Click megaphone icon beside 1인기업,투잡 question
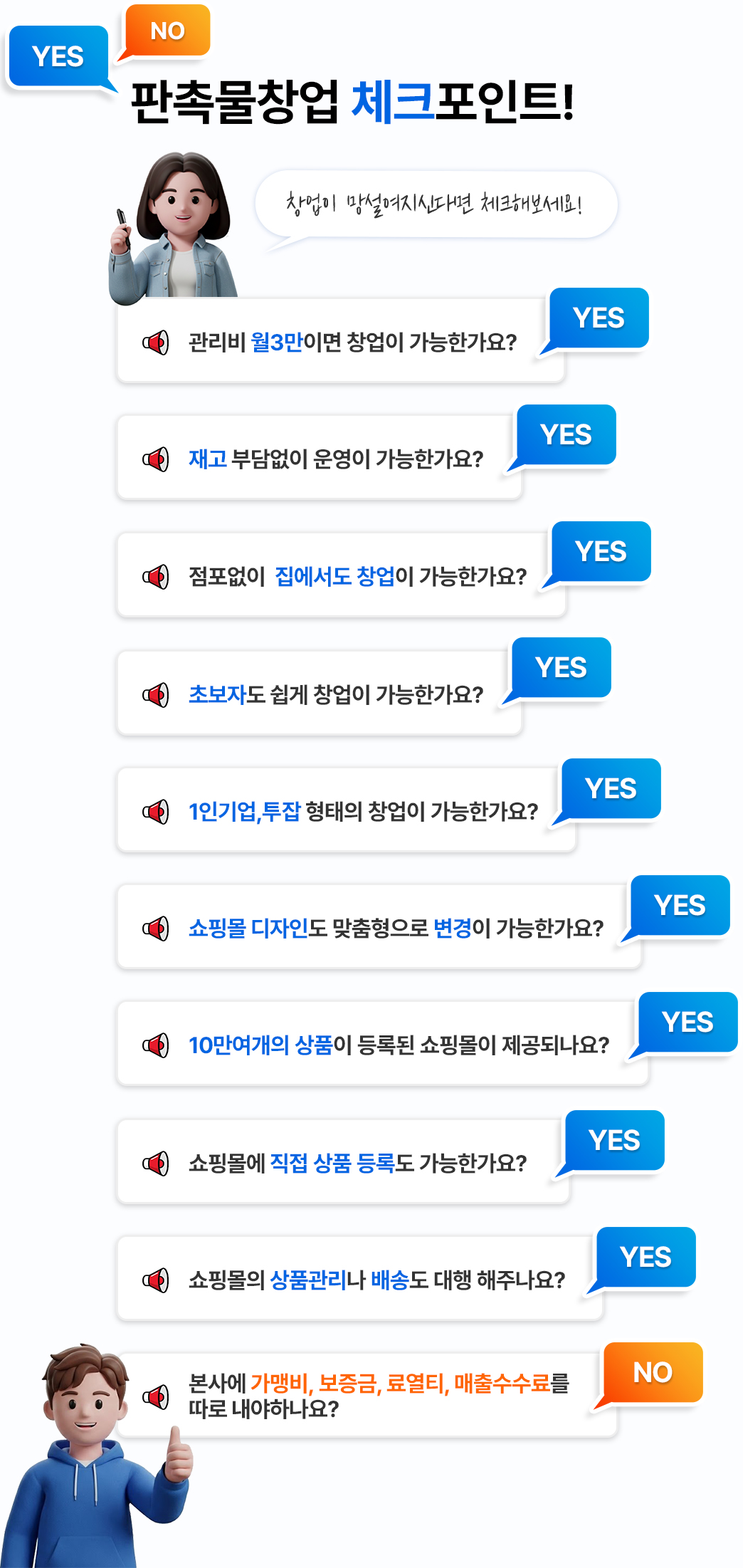This screenshot has width=743, height=1568. pyautogui.click(x=156, y=811)
